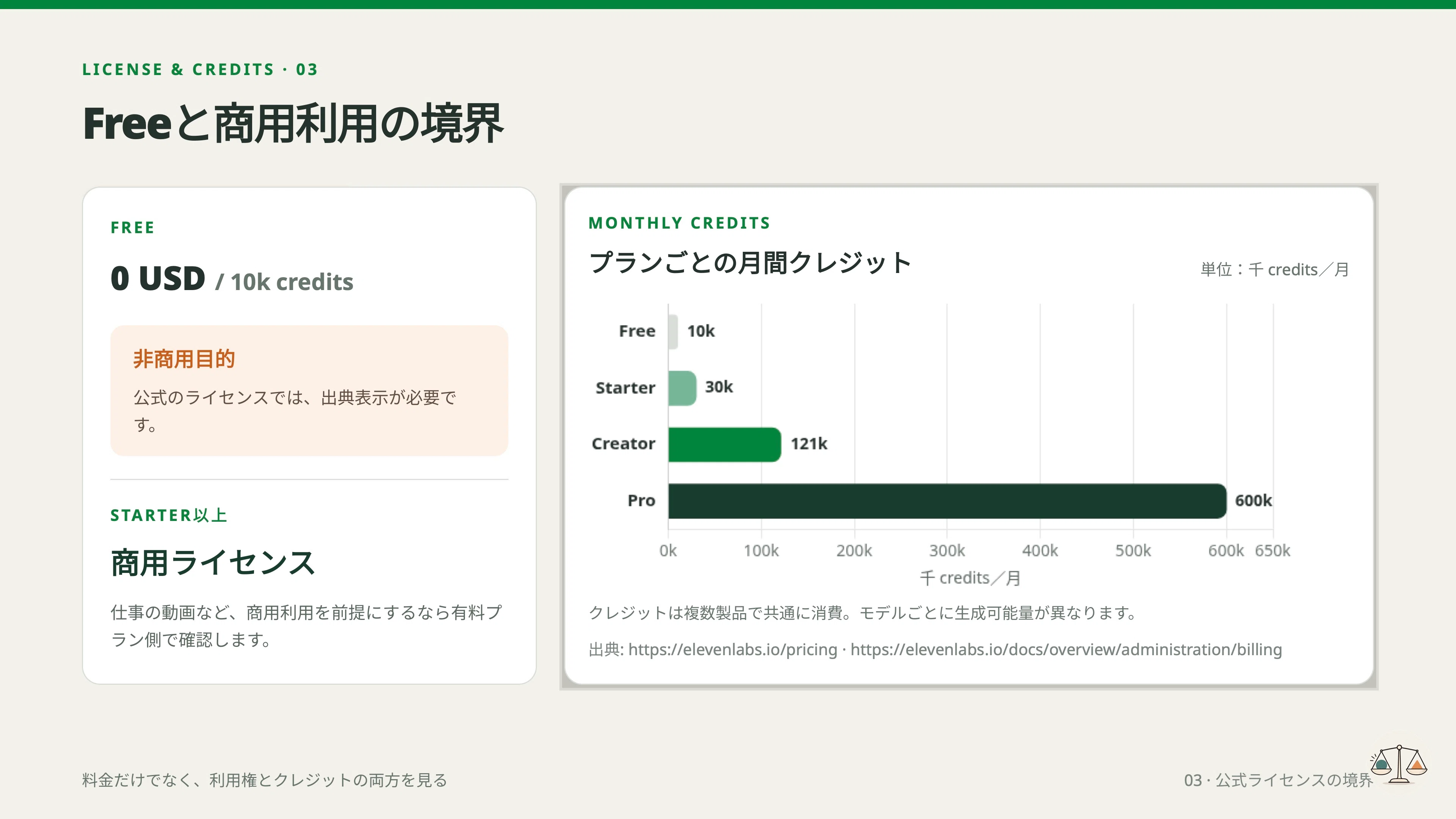Viewport: 1456px width, 819px height.
Task: Open the elevenlabs.io billing docs link
Action: [x=1066, y=650]
